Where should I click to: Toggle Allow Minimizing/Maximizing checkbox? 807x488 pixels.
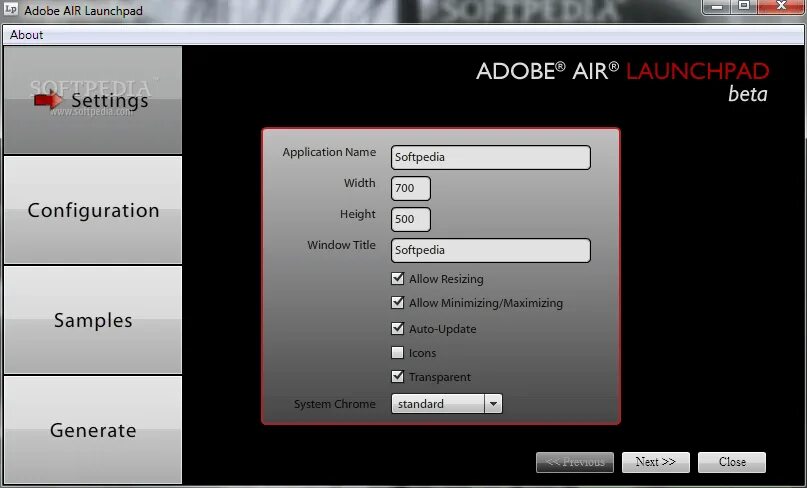(397, 302)
